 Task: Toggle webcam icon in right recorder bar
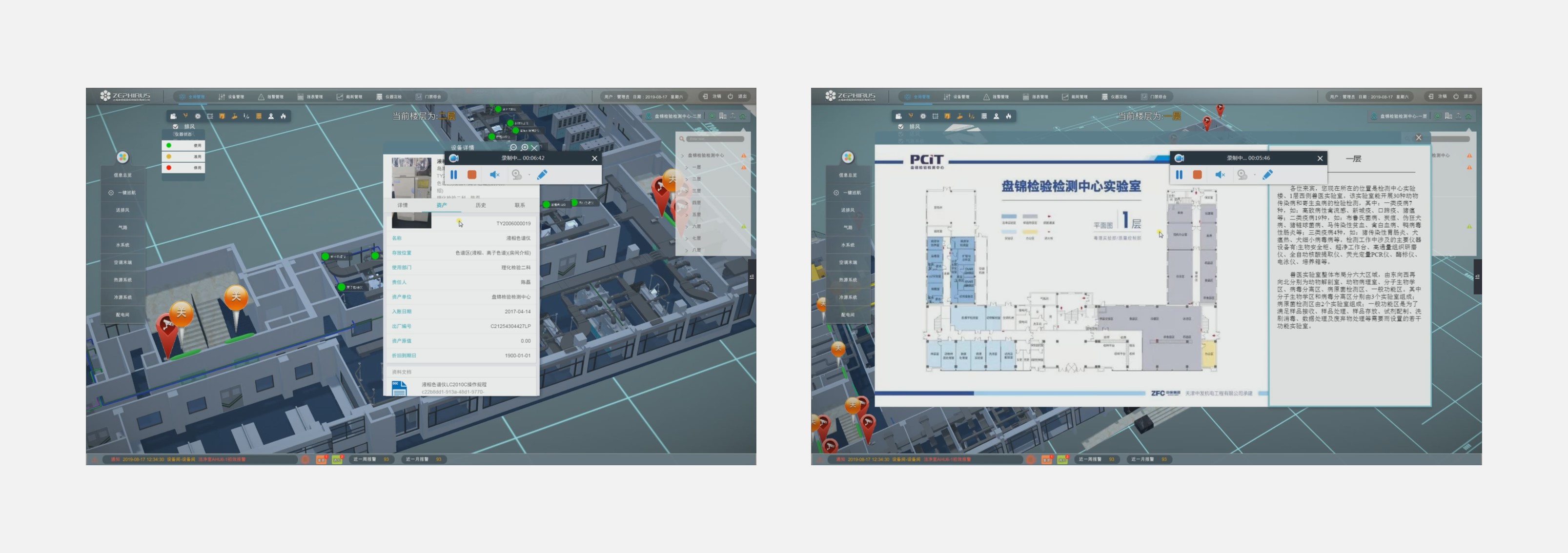pos(1242,175)
